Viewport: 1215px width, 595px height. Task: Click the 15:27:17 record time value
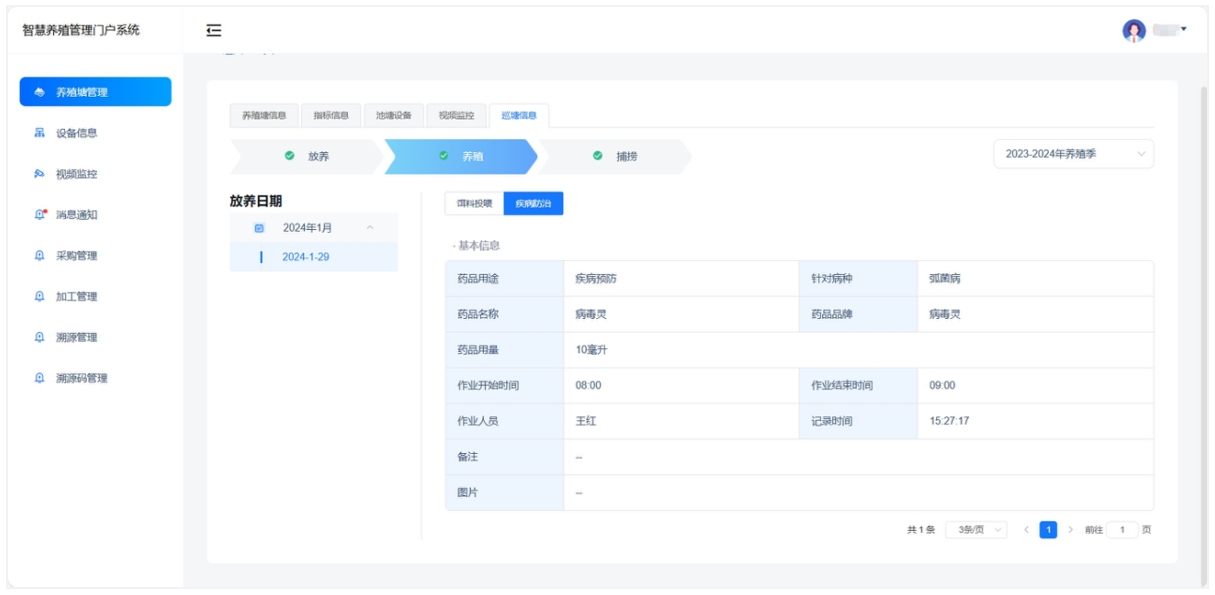949,421
